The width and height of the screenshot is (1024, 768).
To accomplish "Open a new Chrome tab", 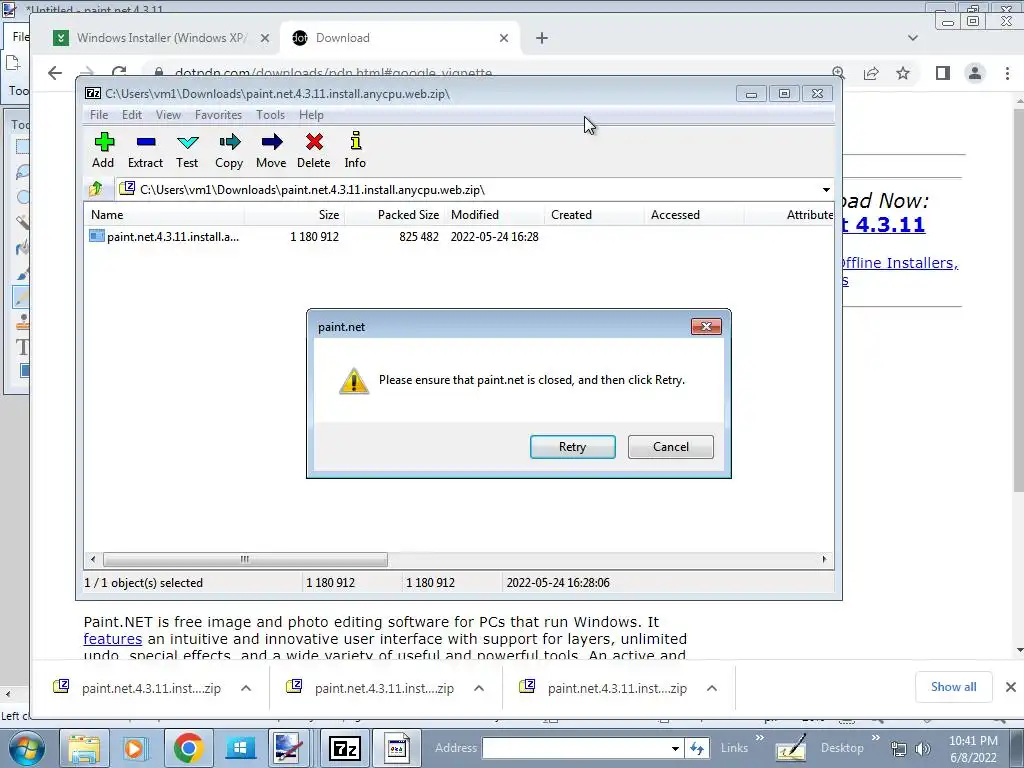I will (x=541, y=38).
